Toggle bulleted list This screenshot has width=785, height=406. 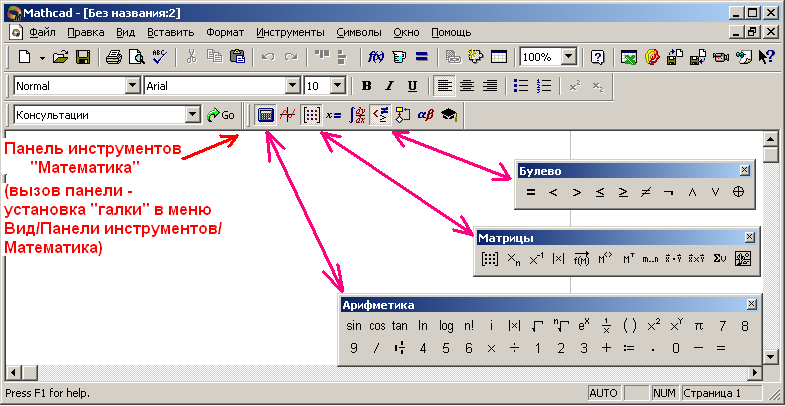[x=521, y=86]
